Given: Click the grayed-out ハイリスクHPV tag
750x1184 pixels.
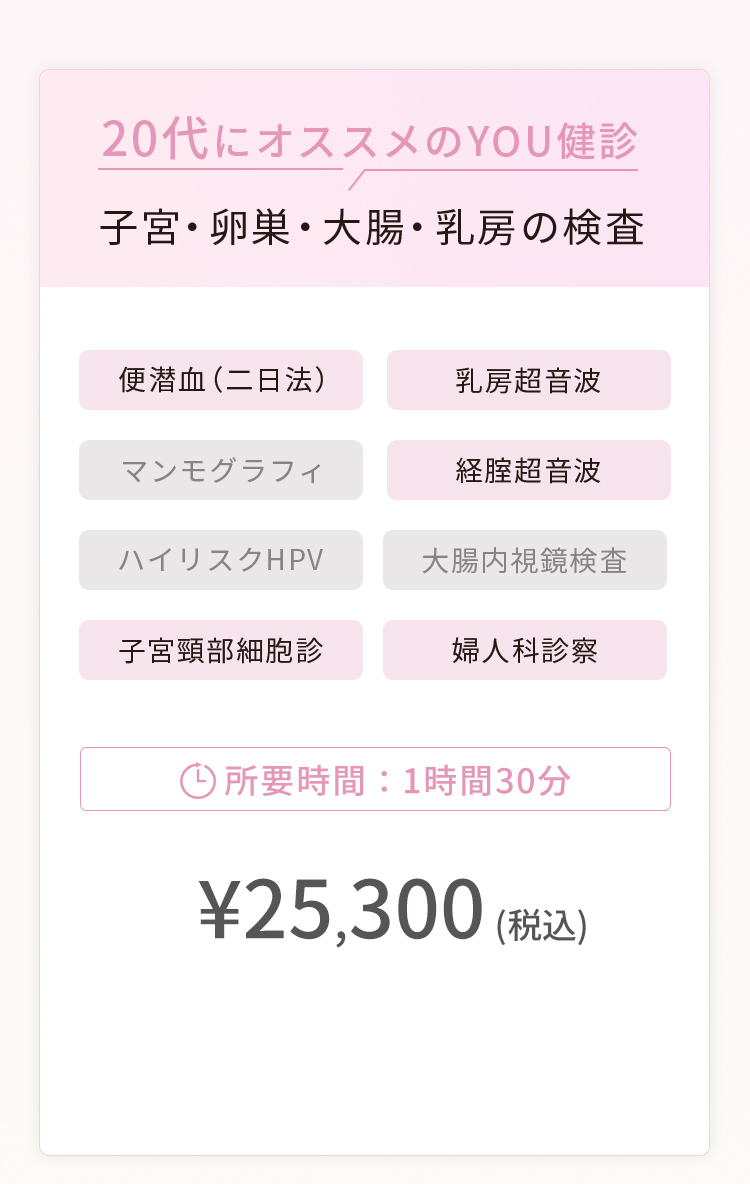Looking at the screenshot, I should click(x=221, y=560).
